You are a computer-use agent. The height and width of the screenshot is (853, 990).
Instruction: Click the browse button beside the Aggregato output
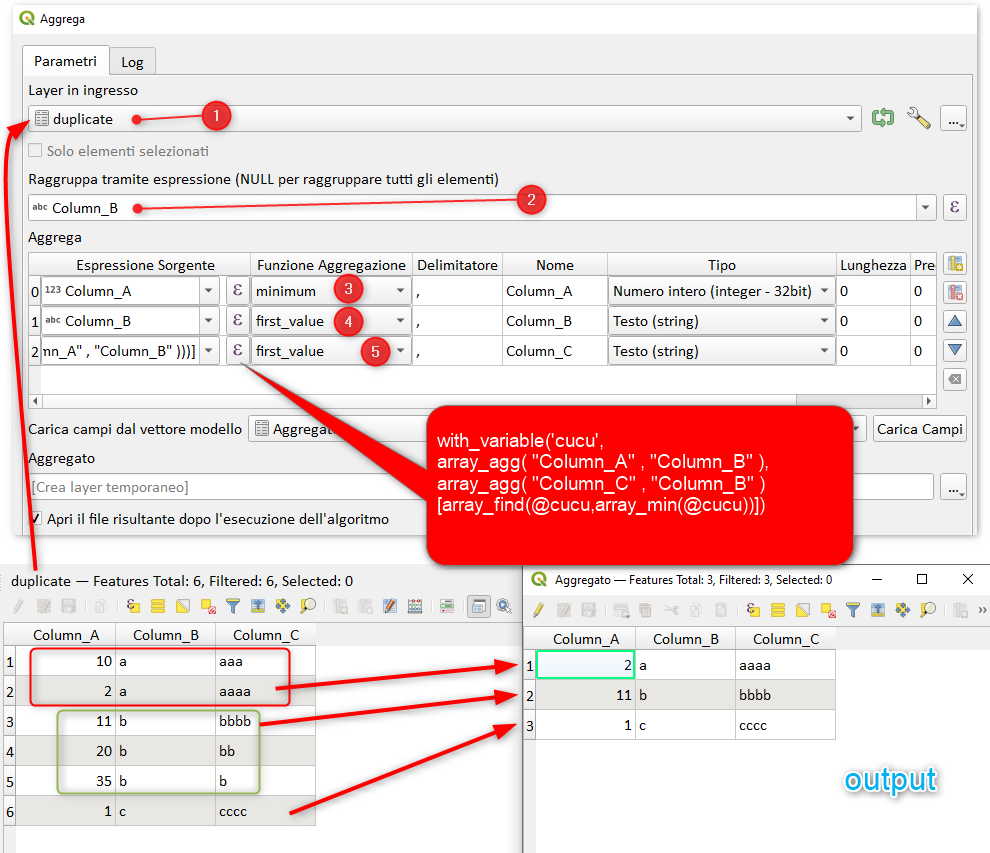pos(955,488)
